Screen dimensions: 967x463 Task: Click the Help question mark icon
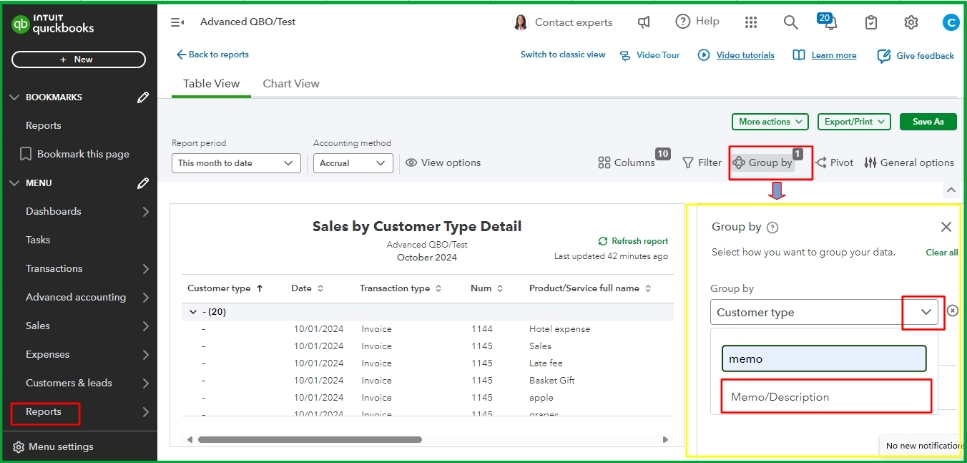click(x=683, y=21)
